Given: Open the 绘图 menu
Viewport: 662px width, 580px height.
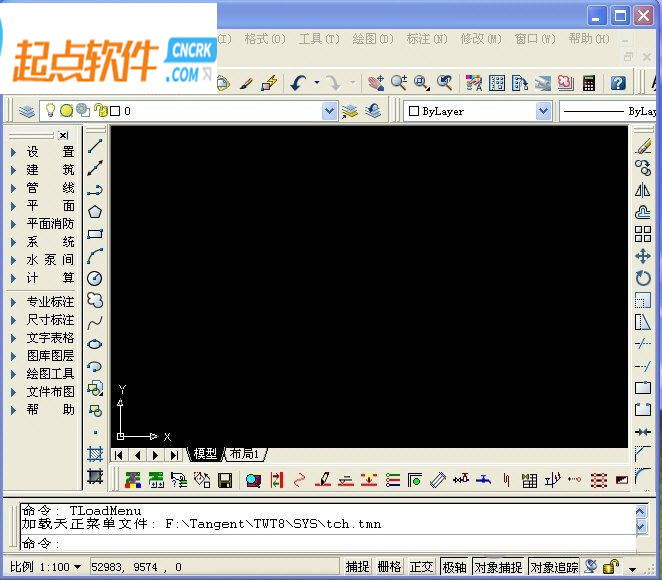Looking at the screenshot, I should click(373, 39).
